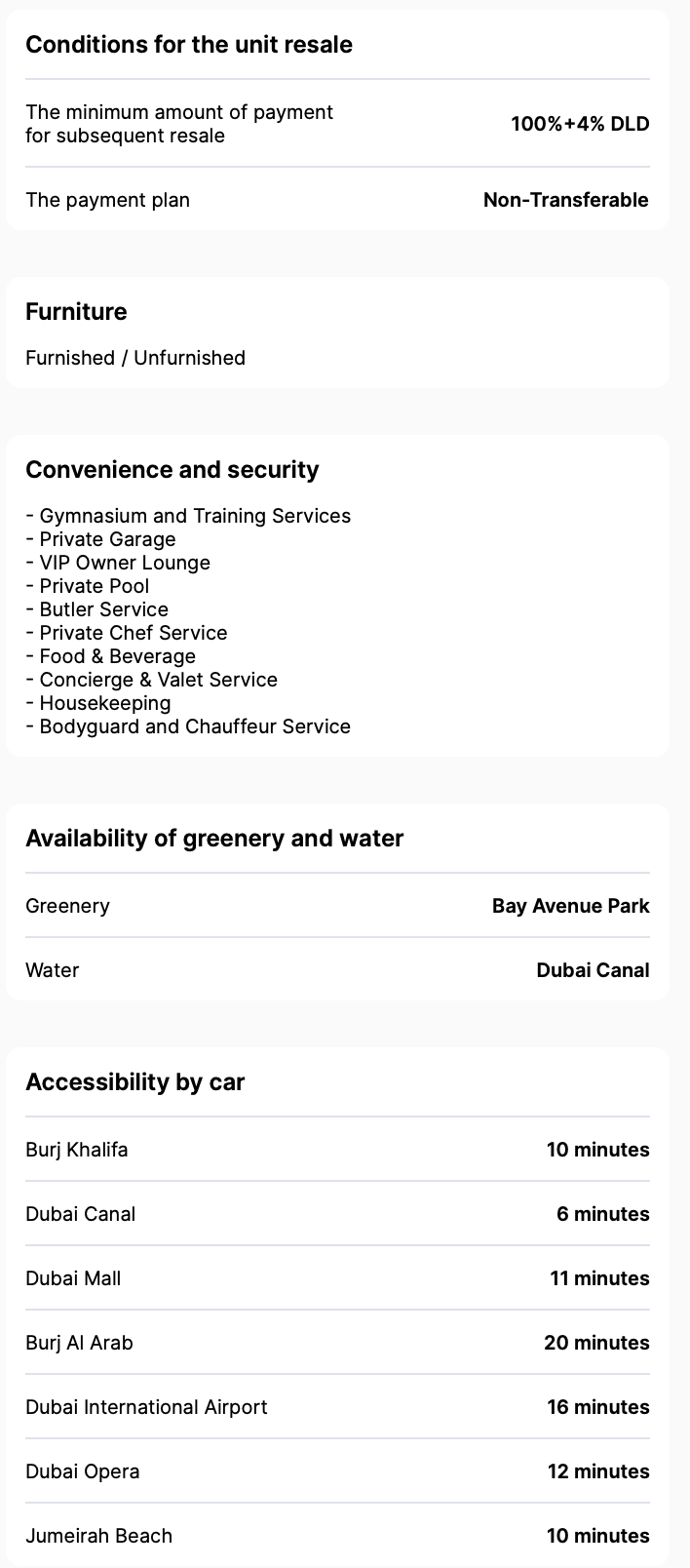The image size is (690, 1568).
Task: Select the 'Bay Avenue Park' greenery value
Action: [x=570, y=906]
